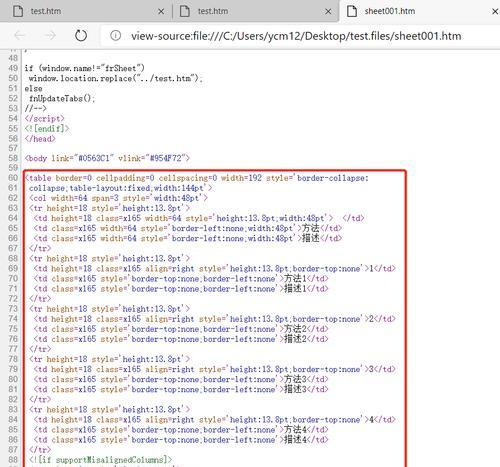Click the //--> comment line
The width and height of the screenshot is (500, 467).
click(35, 108)
